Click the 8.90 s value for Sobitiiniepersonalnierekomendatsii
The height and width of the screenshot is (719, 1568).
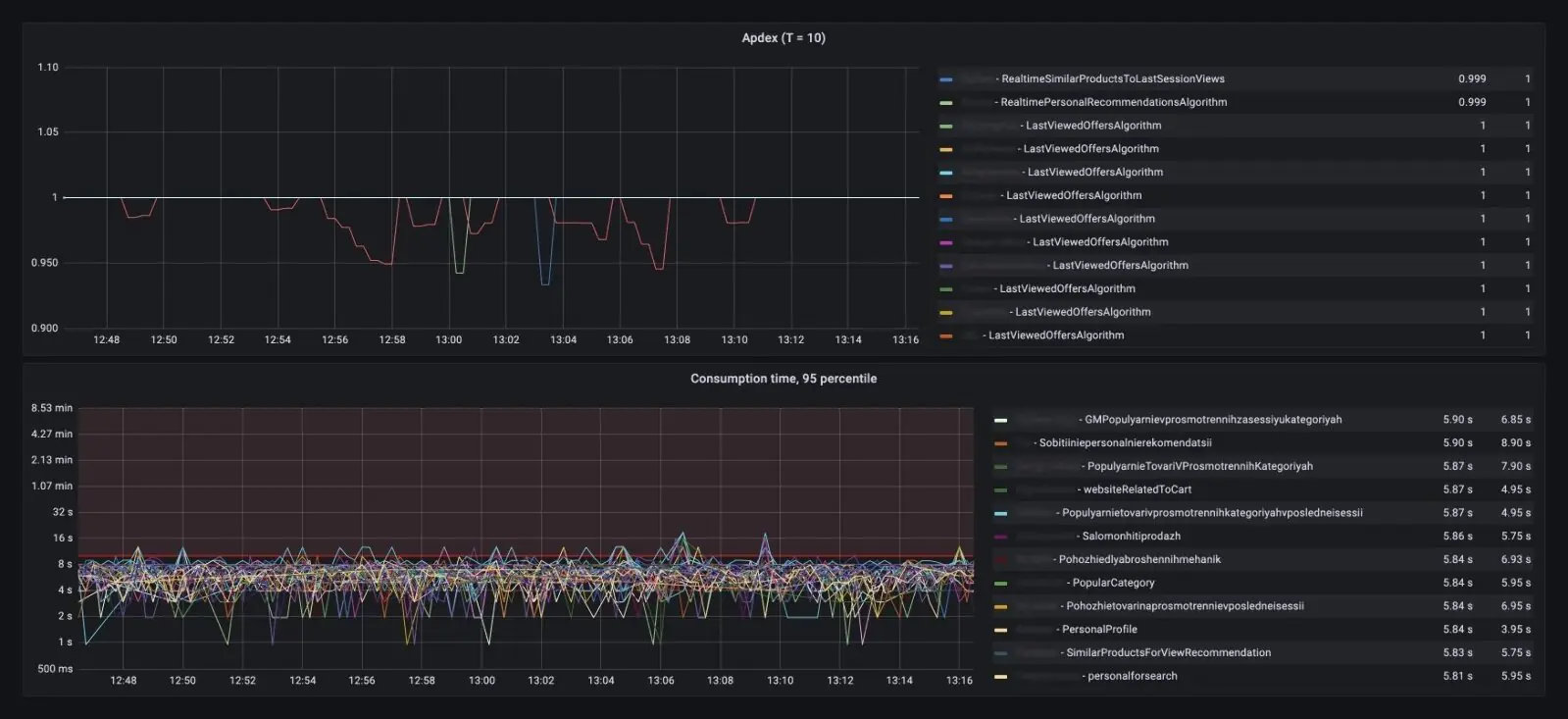coord(1516,443)
